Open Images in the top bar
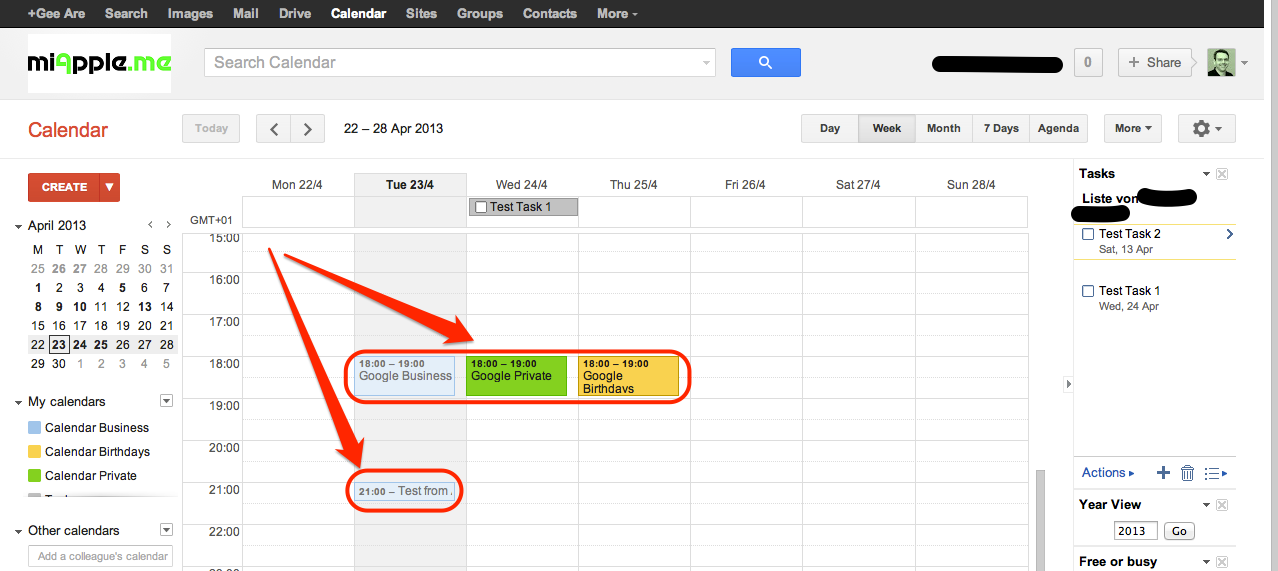The width and height of the screenshot is (1278, 571). 190,13
